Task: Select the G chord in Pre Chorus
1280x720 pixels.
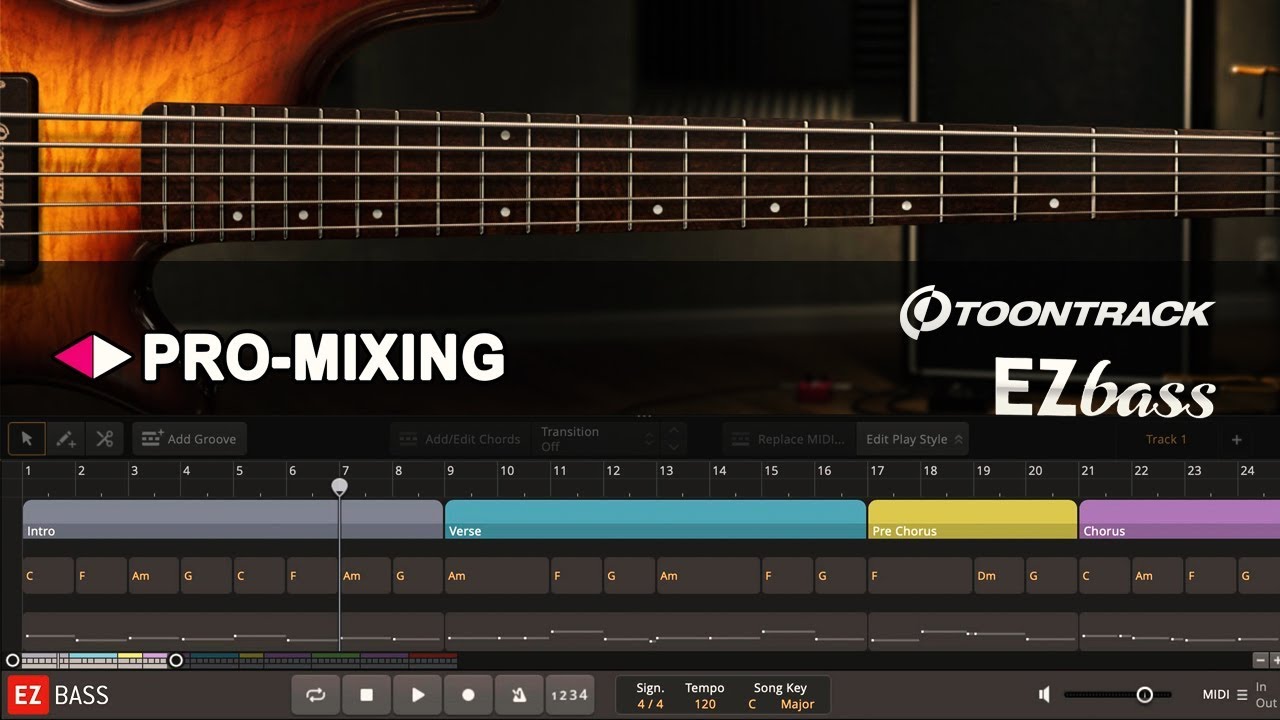Action: pos(1051,576)
